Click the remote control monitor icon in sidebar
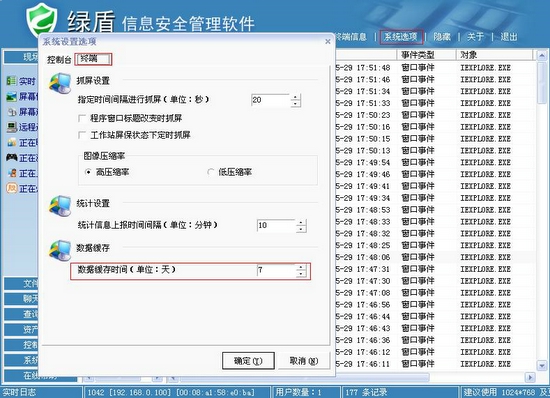The image size is (550, 398). point(12,127)
